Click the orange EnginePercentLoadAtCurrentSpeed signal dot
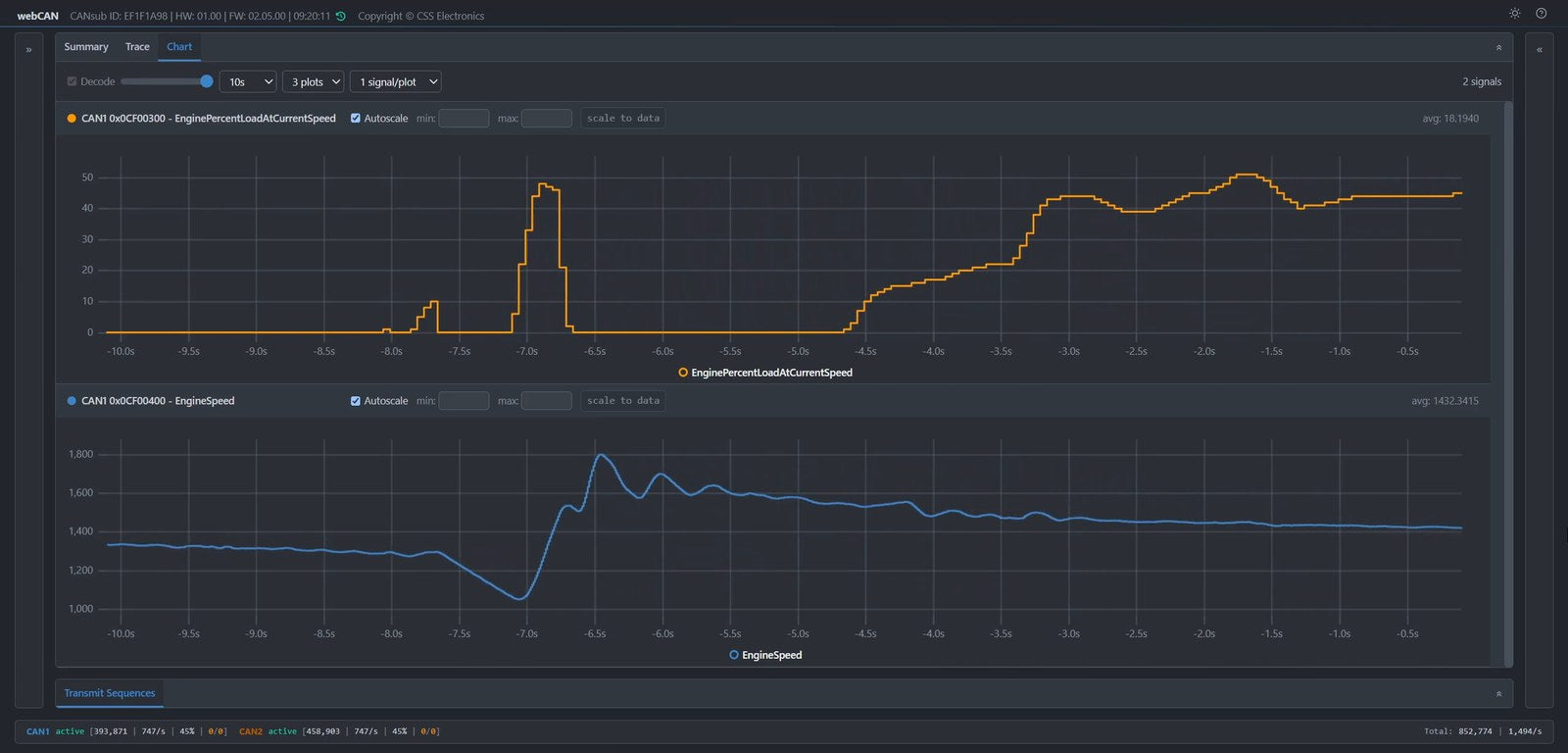Image resolution: width=1568 pixels, height=753 pixels. tap(72, 119)
